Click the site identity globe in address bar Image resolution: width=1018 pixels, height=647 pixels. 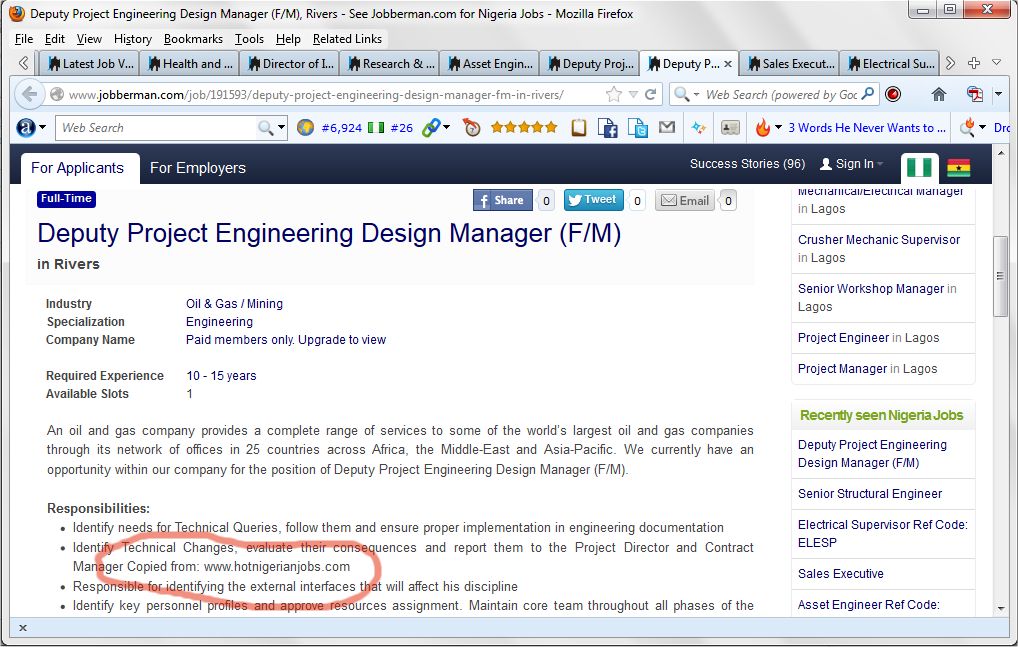[57, 95]
